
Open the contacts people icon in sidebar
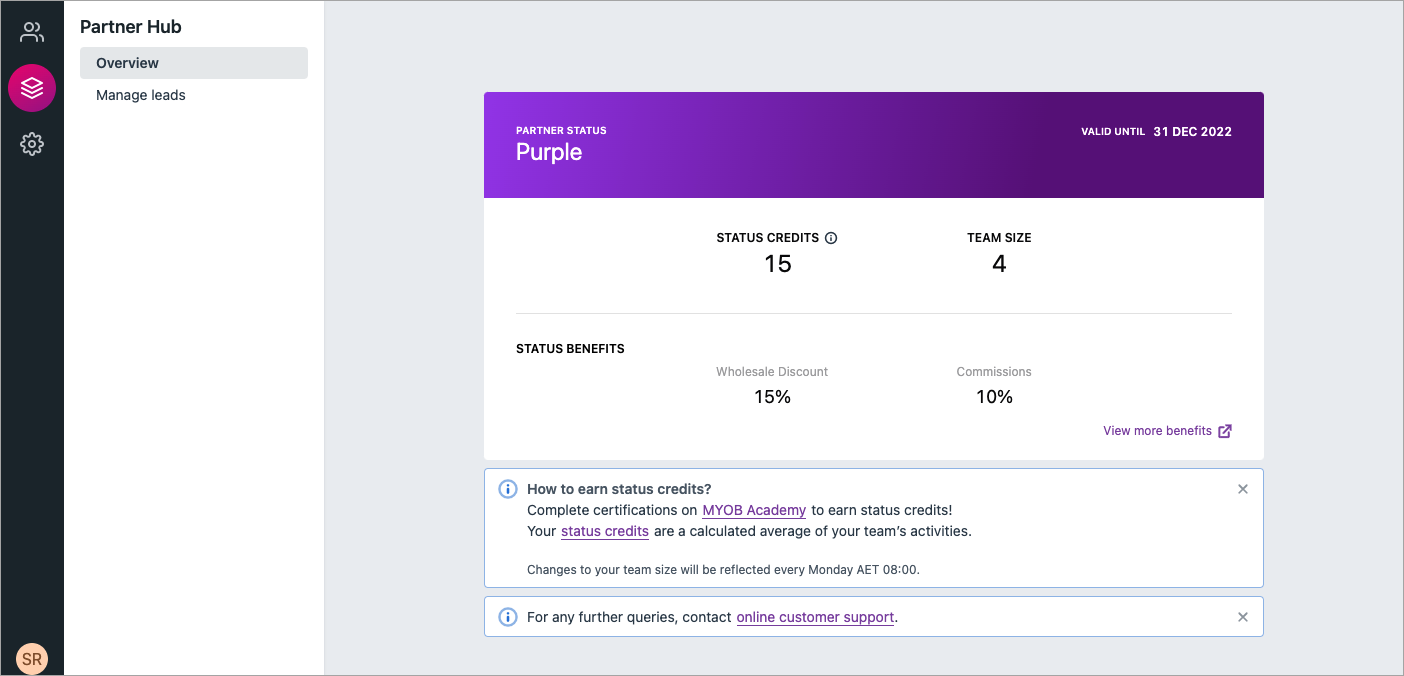32,32
